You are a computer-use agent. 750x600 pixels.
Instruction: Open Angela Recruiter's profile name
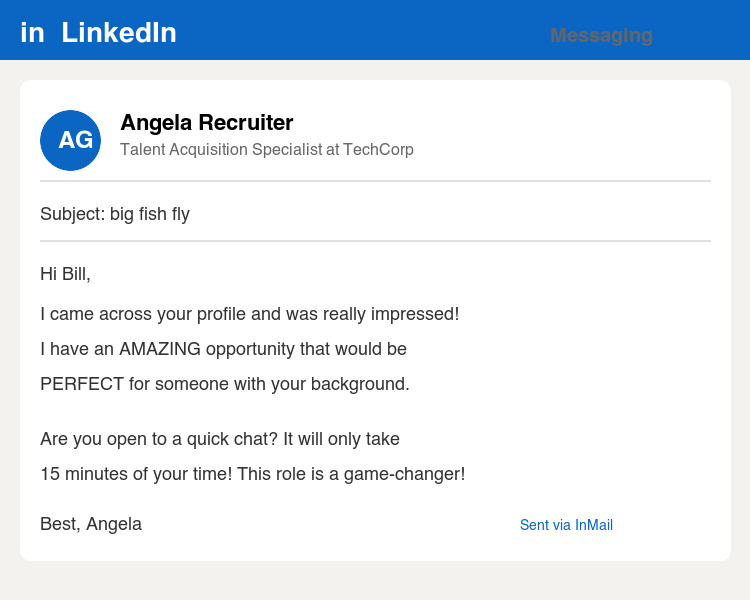pos(206,123)
